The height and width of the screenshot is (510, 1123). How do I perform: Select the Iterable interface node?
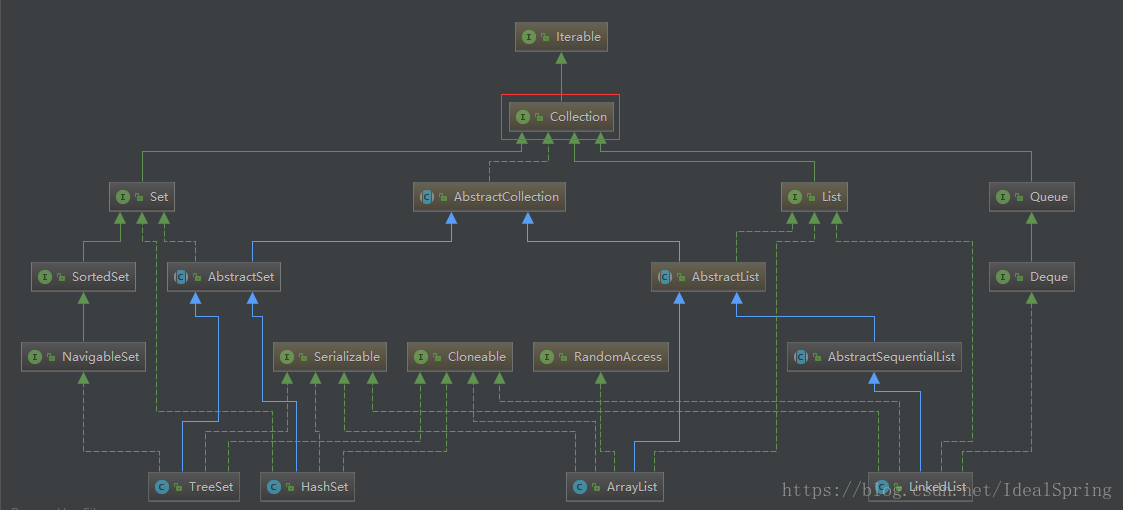[561, 37]
